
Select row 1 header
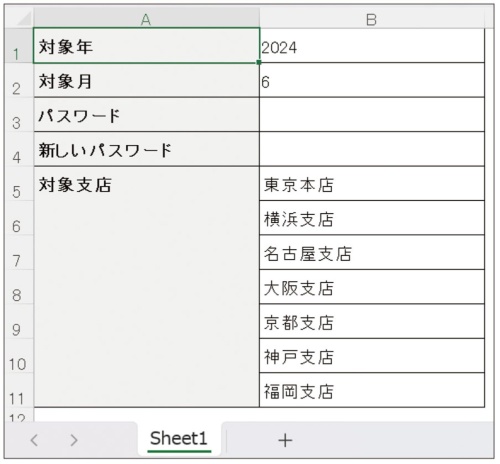pos(19,46)
